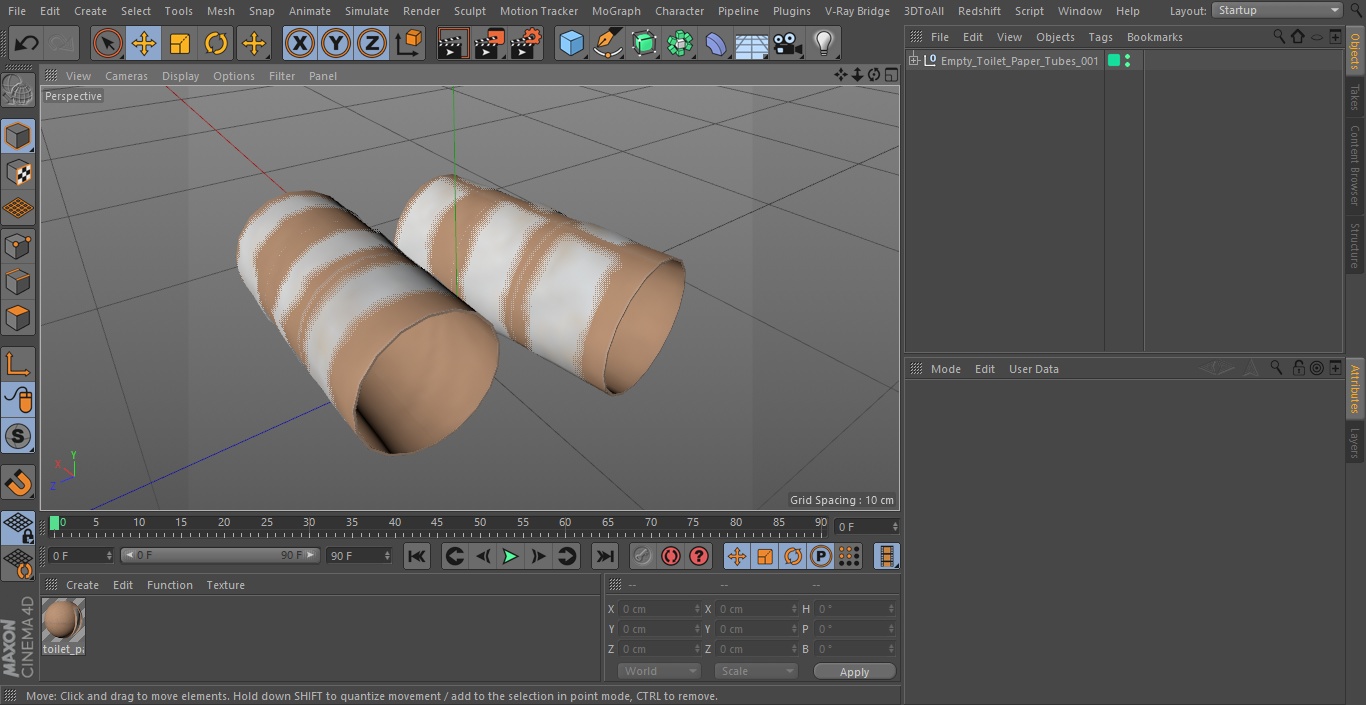This screenshot has height=705, width=1366.
Task: Click the Enable Axis L-shaped icon
Action: (x=18, y=363)
